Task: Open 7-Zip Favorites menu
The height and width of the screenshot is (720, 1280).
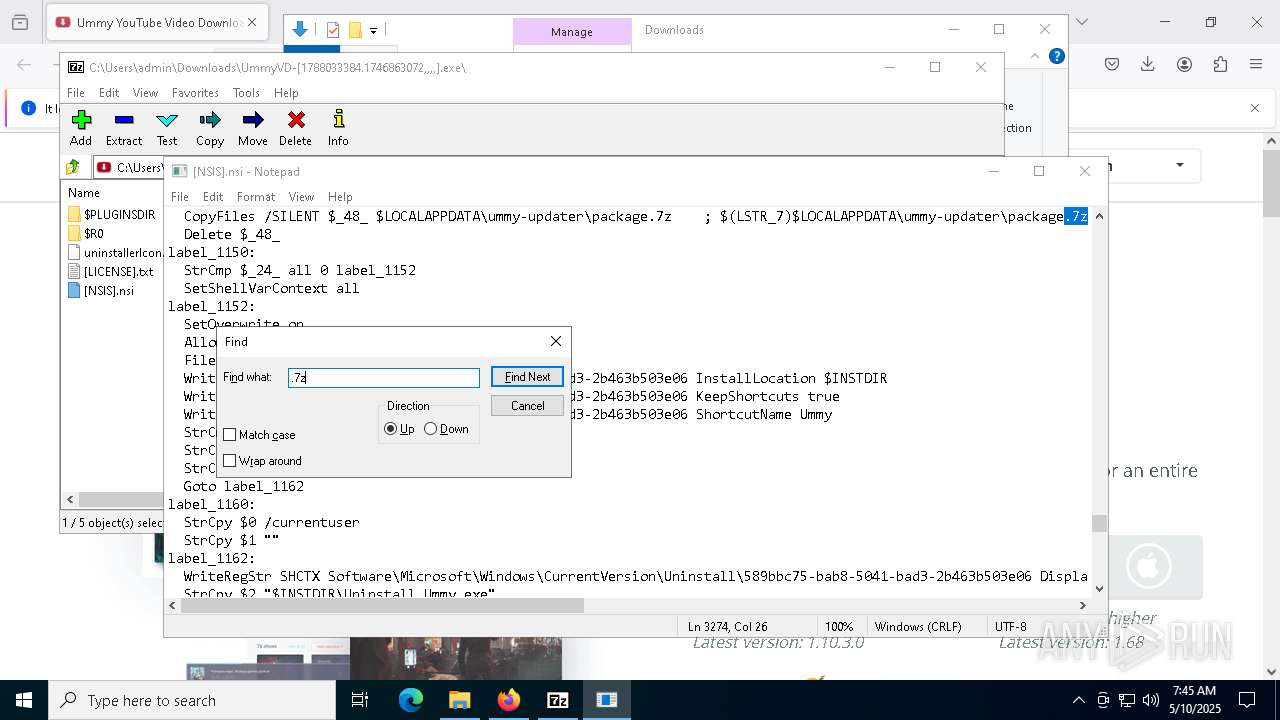Action: [195, 93]
